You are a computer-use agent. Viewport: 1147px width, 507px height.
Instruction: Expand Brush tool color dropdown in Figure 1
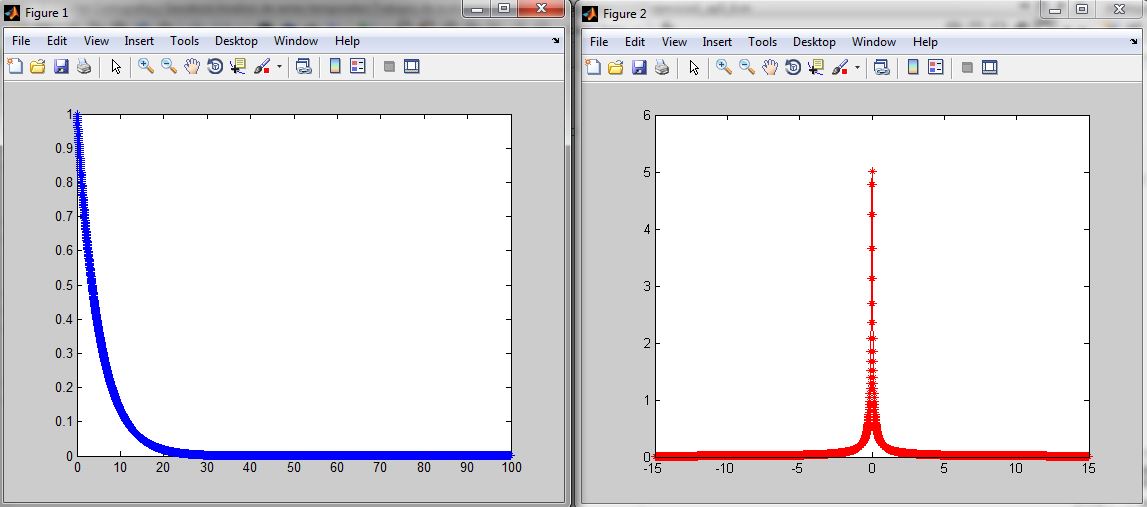(x=279, y=68)
